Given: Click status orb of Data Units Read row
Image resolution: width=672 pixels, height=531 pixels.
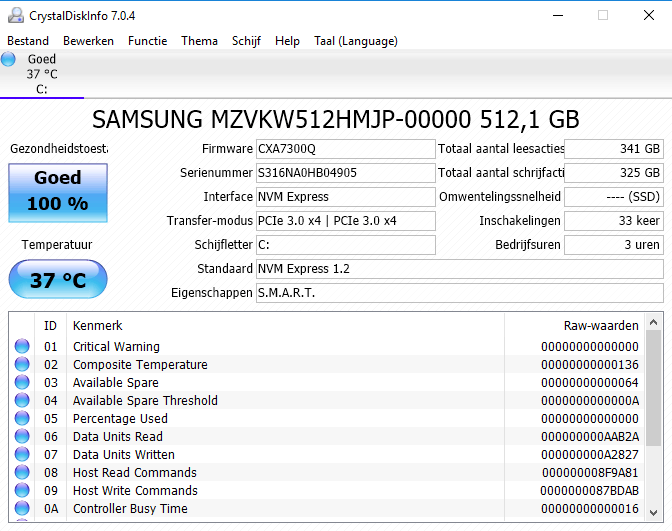Looking at the screenshot, I should pos(22,436).
